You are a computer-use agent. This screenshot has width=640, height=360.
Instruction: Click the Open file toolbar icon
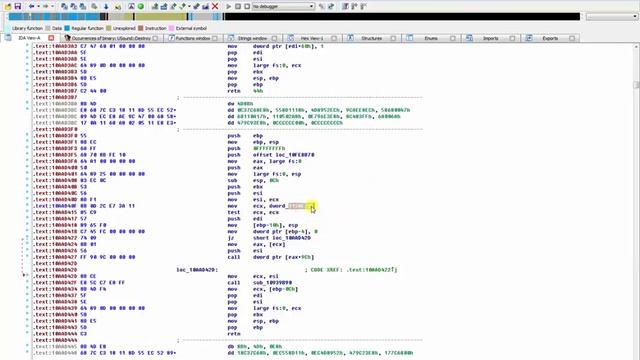pos(8,6)
